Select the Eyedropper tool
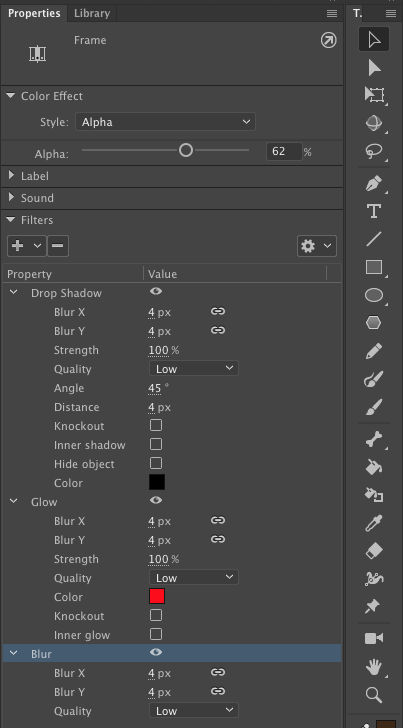403x728 pixels. [x=374, y=523]
